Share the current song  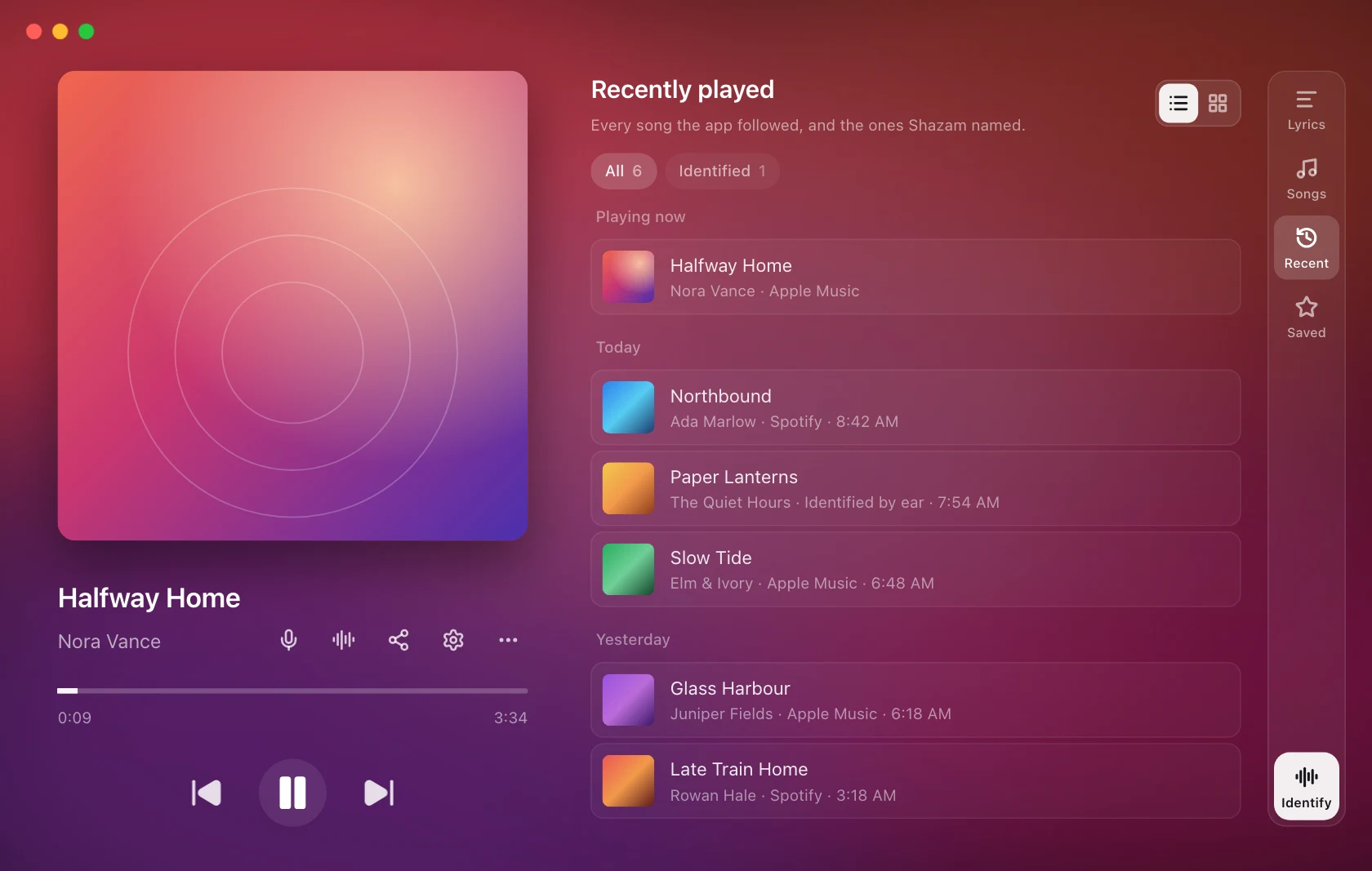click(x=399, y=640)
